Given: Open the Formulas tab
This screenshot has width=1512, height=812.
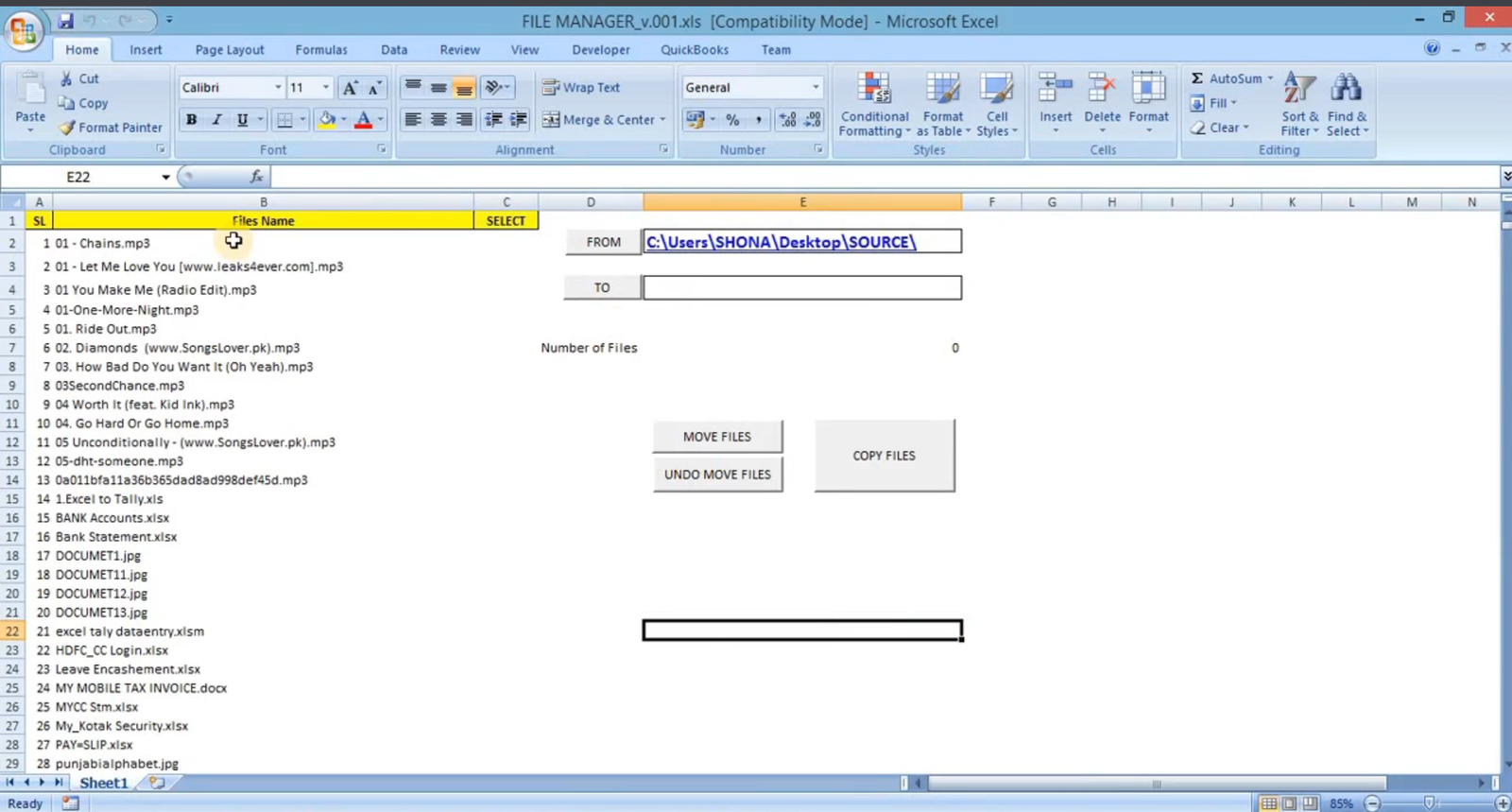Looking at the screenshot, I should 321,50.
